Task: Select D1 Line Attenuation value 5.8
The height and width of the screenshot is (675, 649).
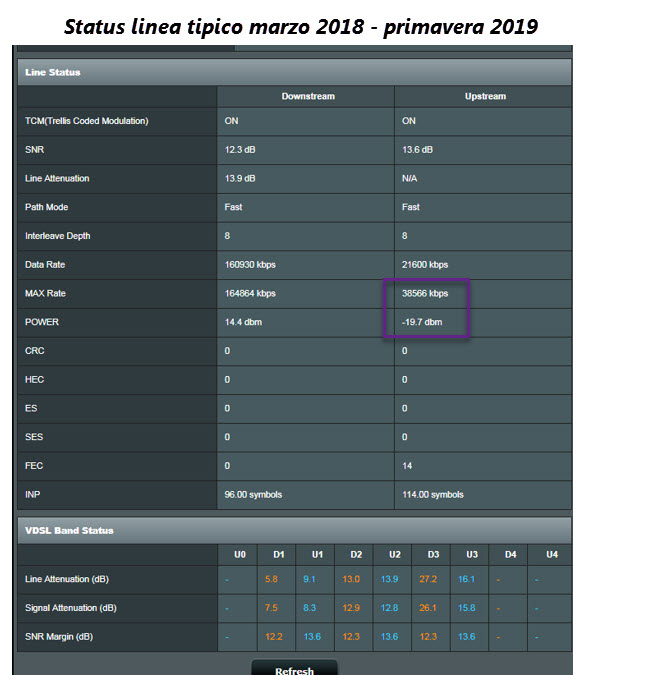Action: [271, 579]
